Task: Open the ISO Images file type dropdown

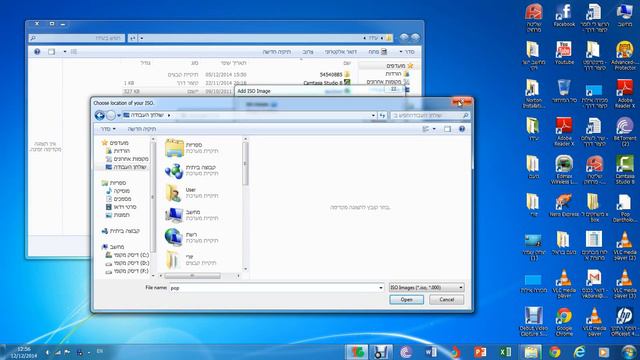Action: point(427,288)
